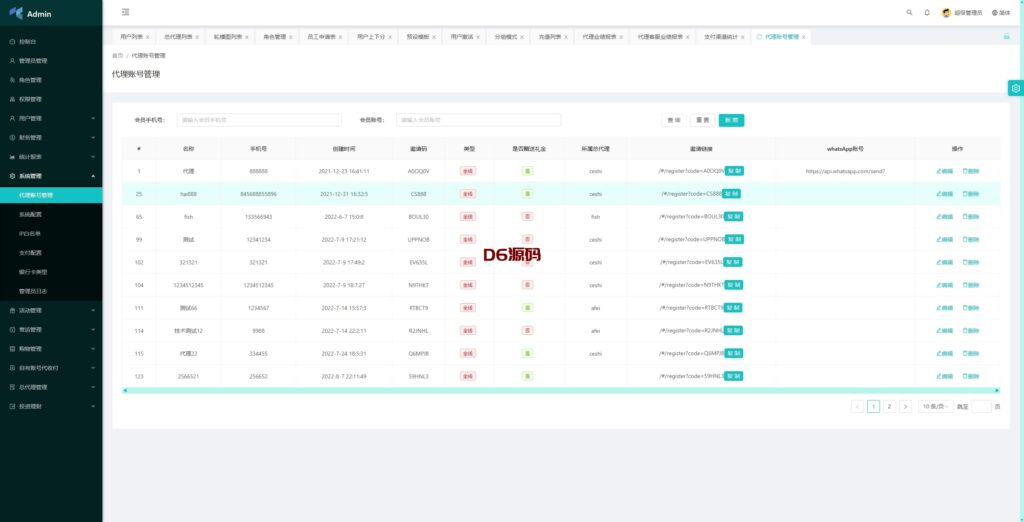Close the 用户列表 tab
1024x522 pixels.
click(x=148, y=37)
